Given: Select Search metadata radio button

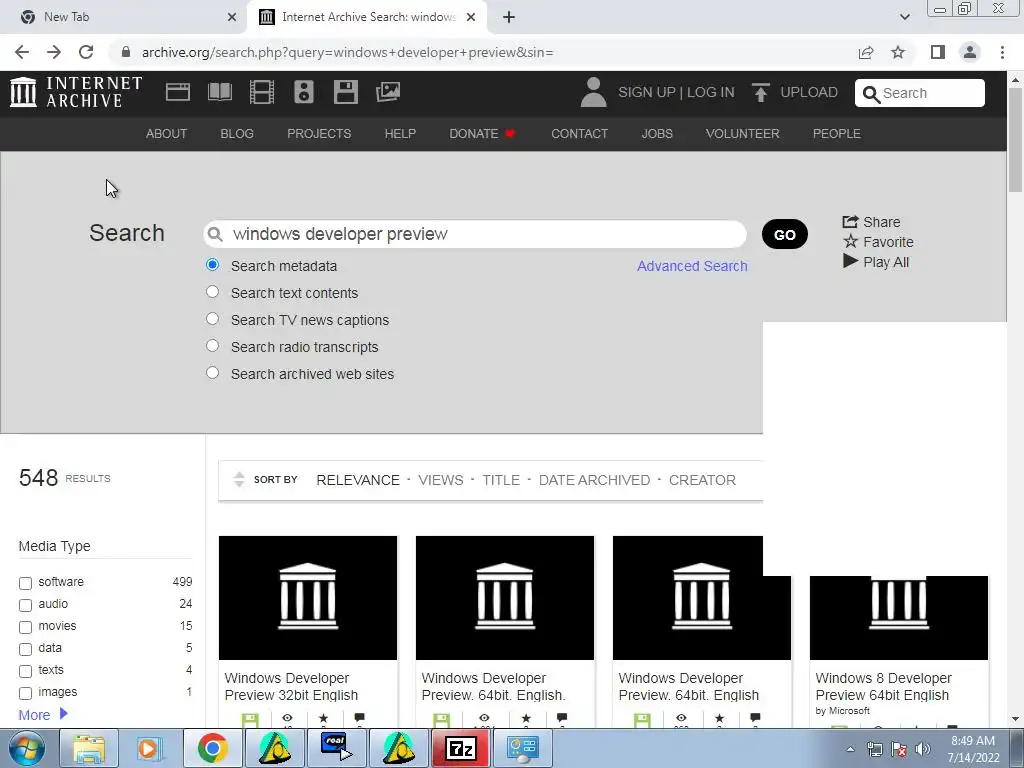Looking at the screenshot, I should 212,265.
